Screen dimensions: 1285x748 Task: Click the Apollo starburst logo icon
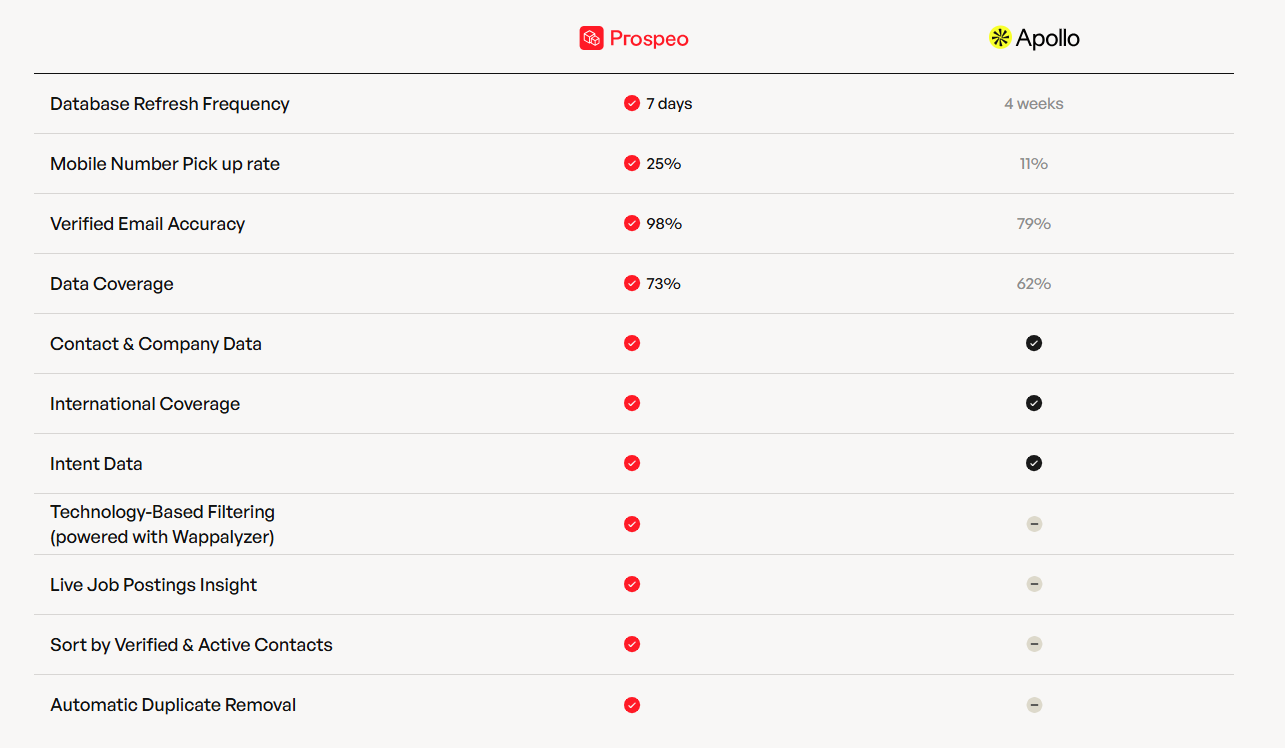click(1000, 38)
